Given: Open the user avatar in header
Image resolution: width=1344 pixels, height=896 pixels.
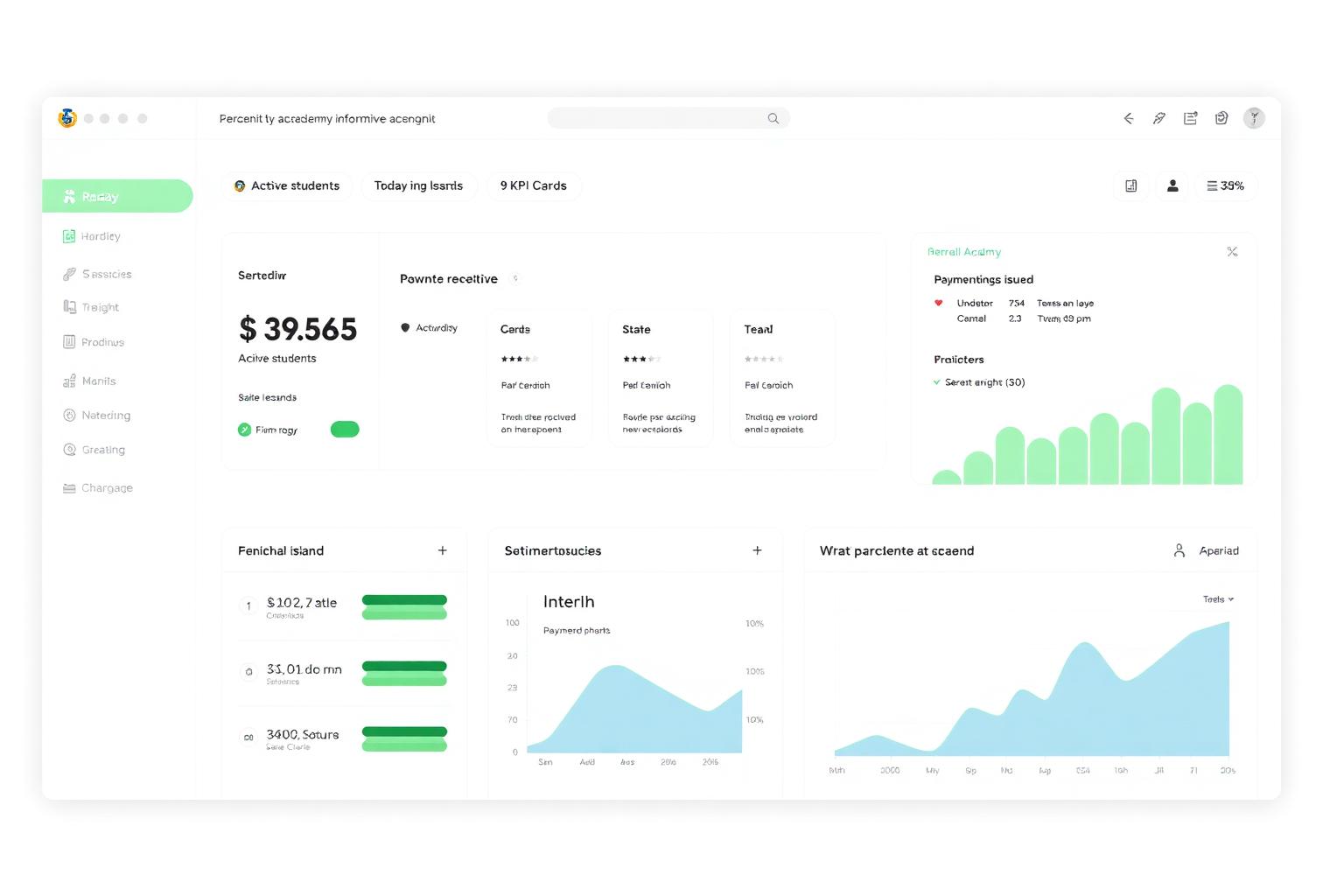Looking at the screenshot, I should point(1254,118).
